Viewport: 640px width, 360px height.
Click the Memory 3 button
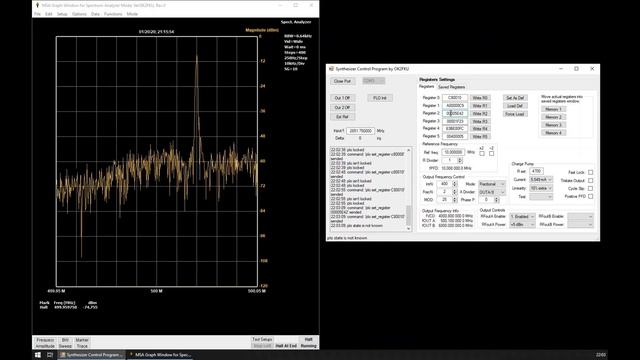(553, 125)
